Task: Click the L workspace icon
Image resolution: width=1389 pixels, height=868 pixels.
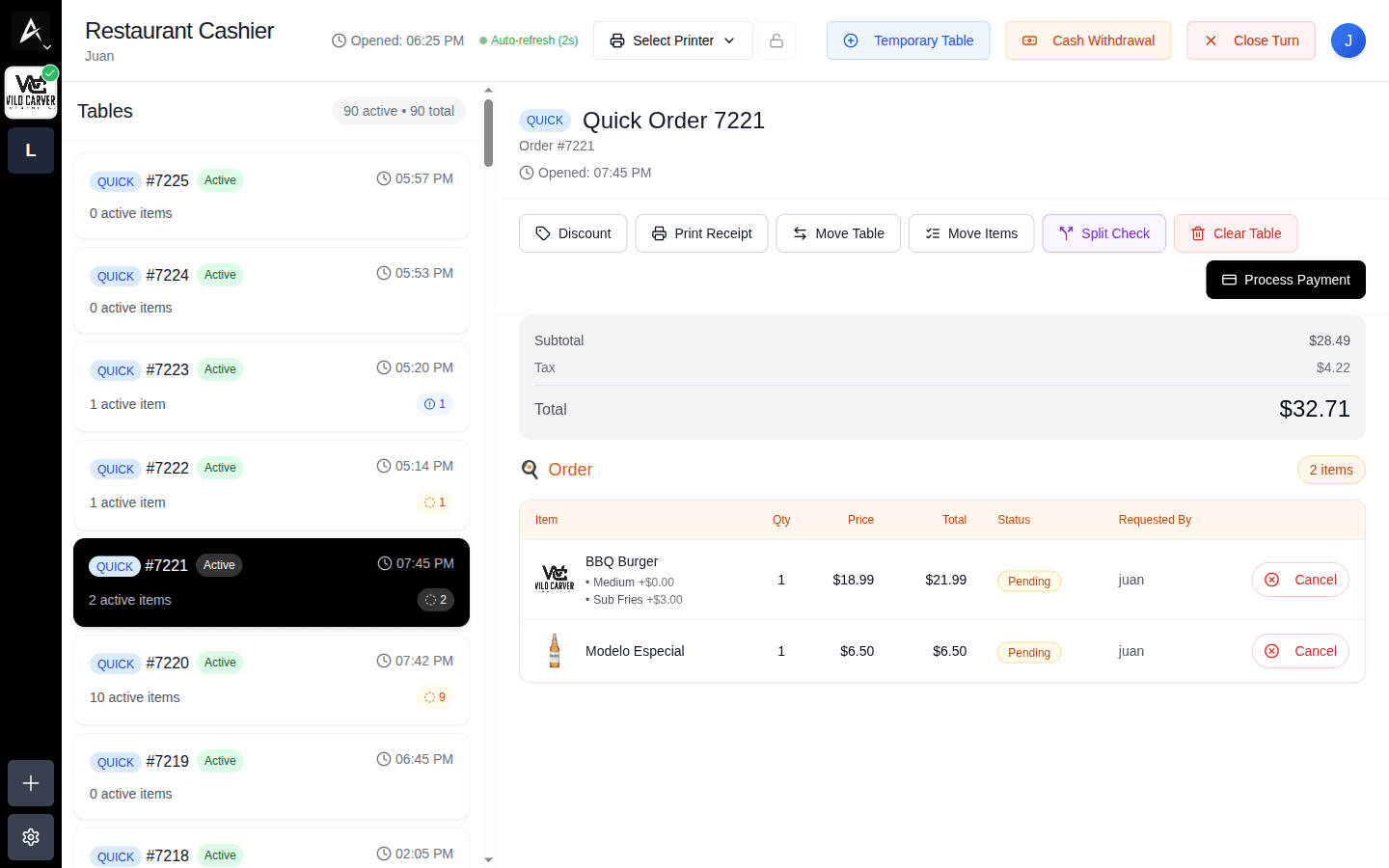Action: click(x=31, y=150)
